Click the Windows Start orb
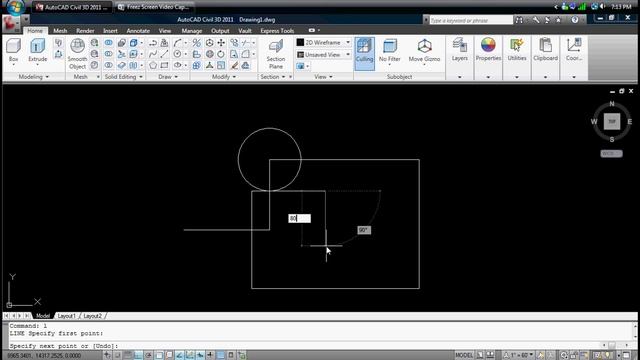The width and height of the screenshot is (640, 360). pos(15,6)
